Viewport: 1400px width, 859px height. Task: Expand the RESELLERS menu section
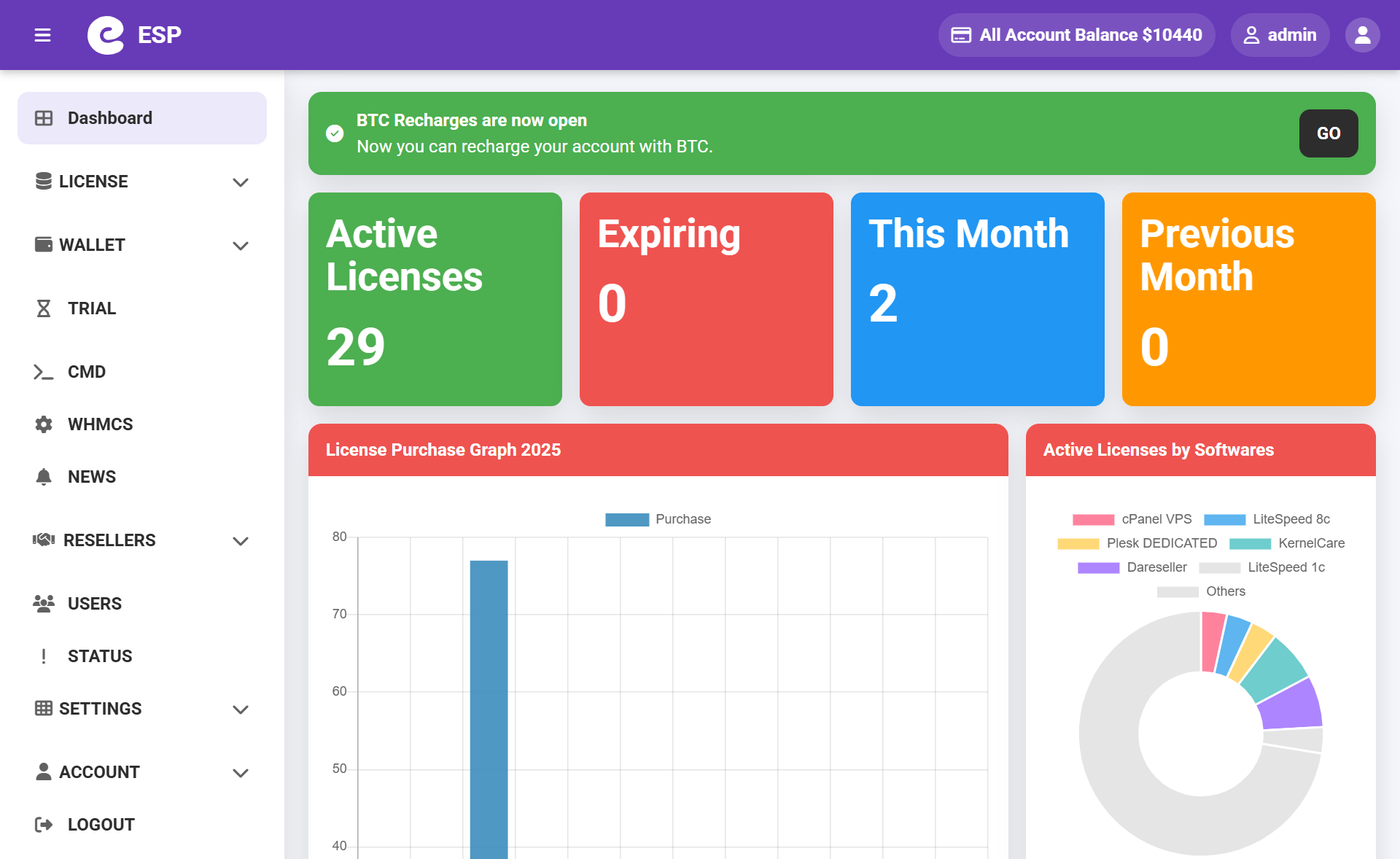pyautogui.click(x=241, y=540)
